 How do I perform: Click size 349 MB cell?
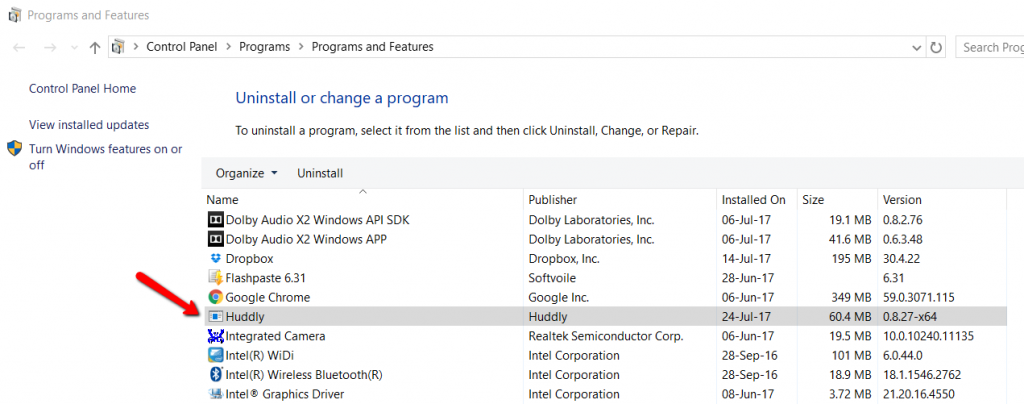(x=851, y=298)
